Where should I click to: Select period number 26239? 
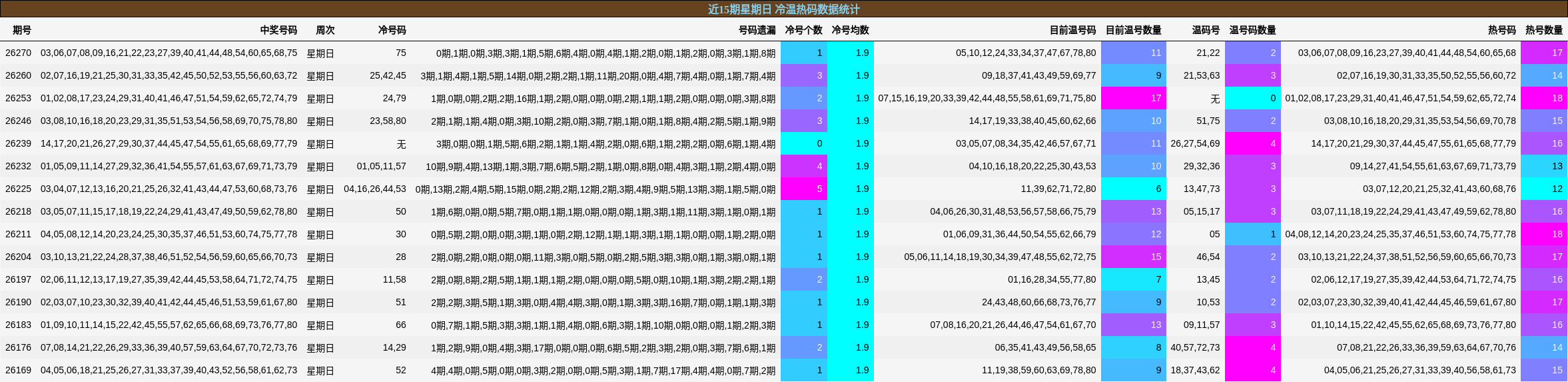tap(18, 143)
